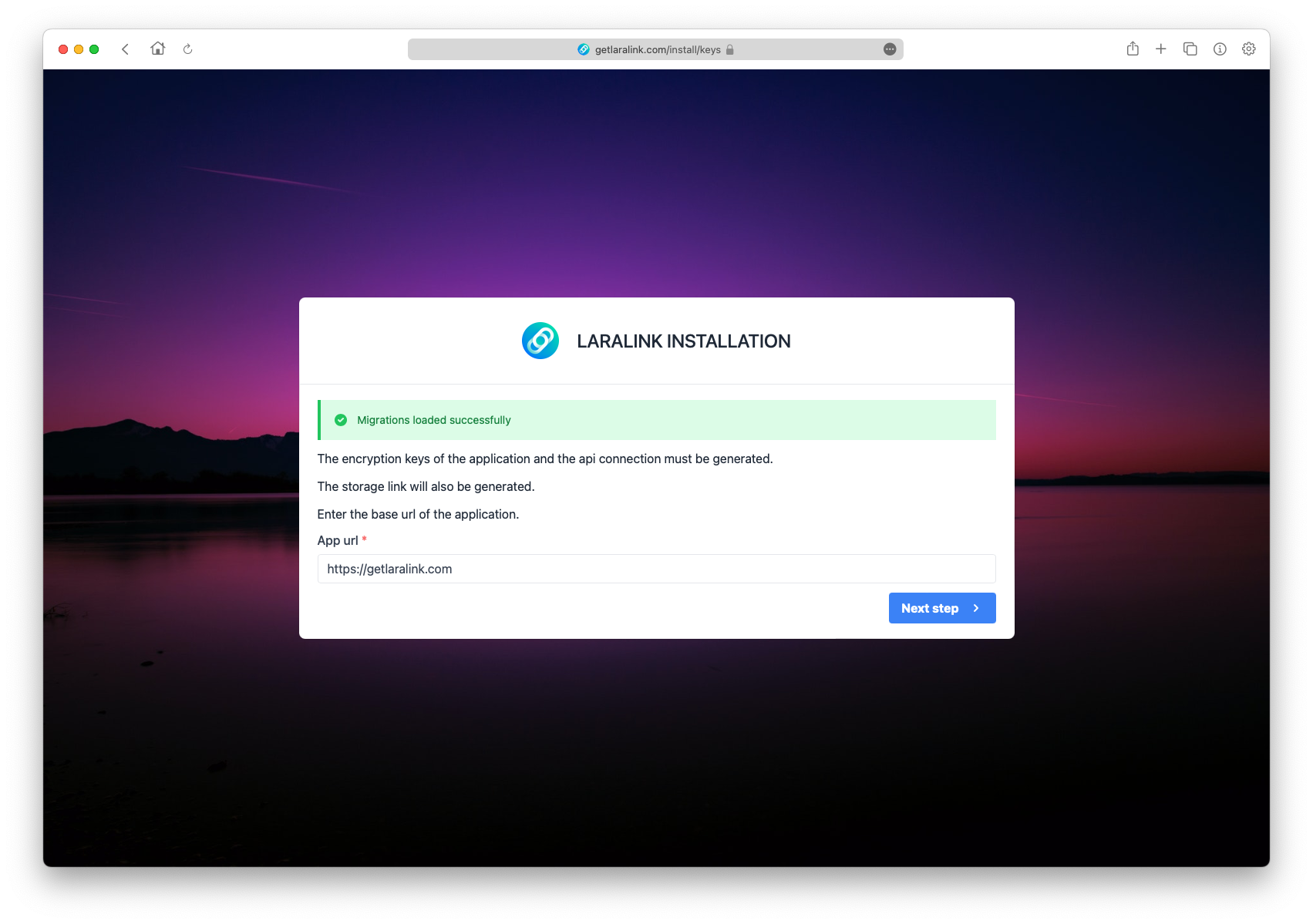Go back using the browser back arrow
This screenshot has height=924, width=1313.
tap(125, 49)
